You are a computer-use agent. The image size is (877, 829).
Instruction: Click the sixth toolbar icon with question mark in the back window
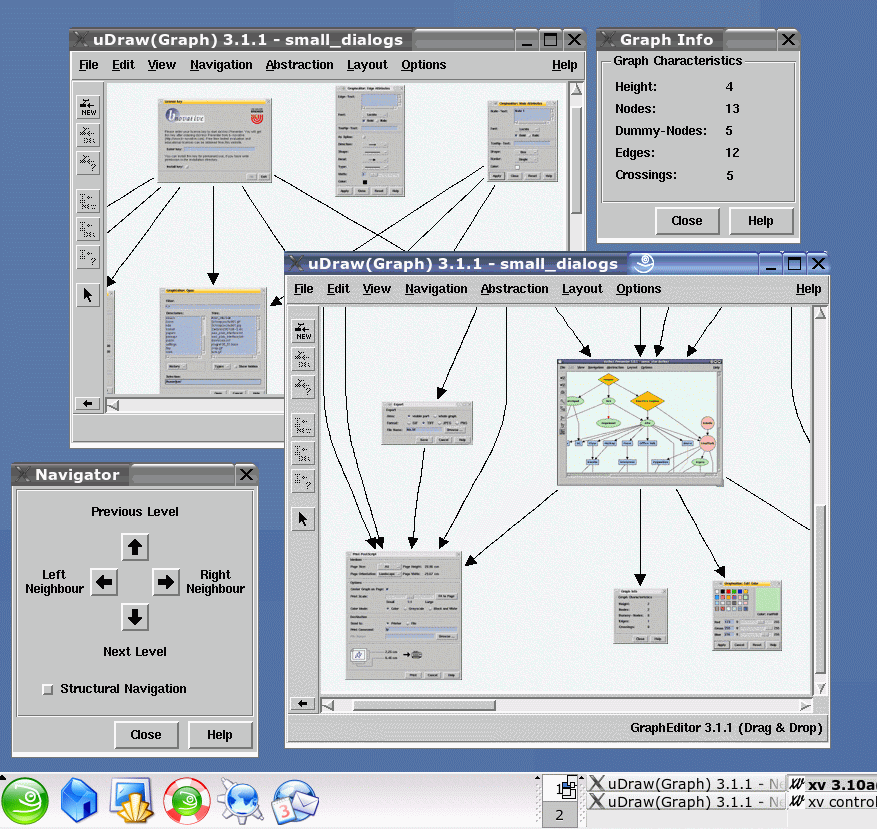pos(88,257)
